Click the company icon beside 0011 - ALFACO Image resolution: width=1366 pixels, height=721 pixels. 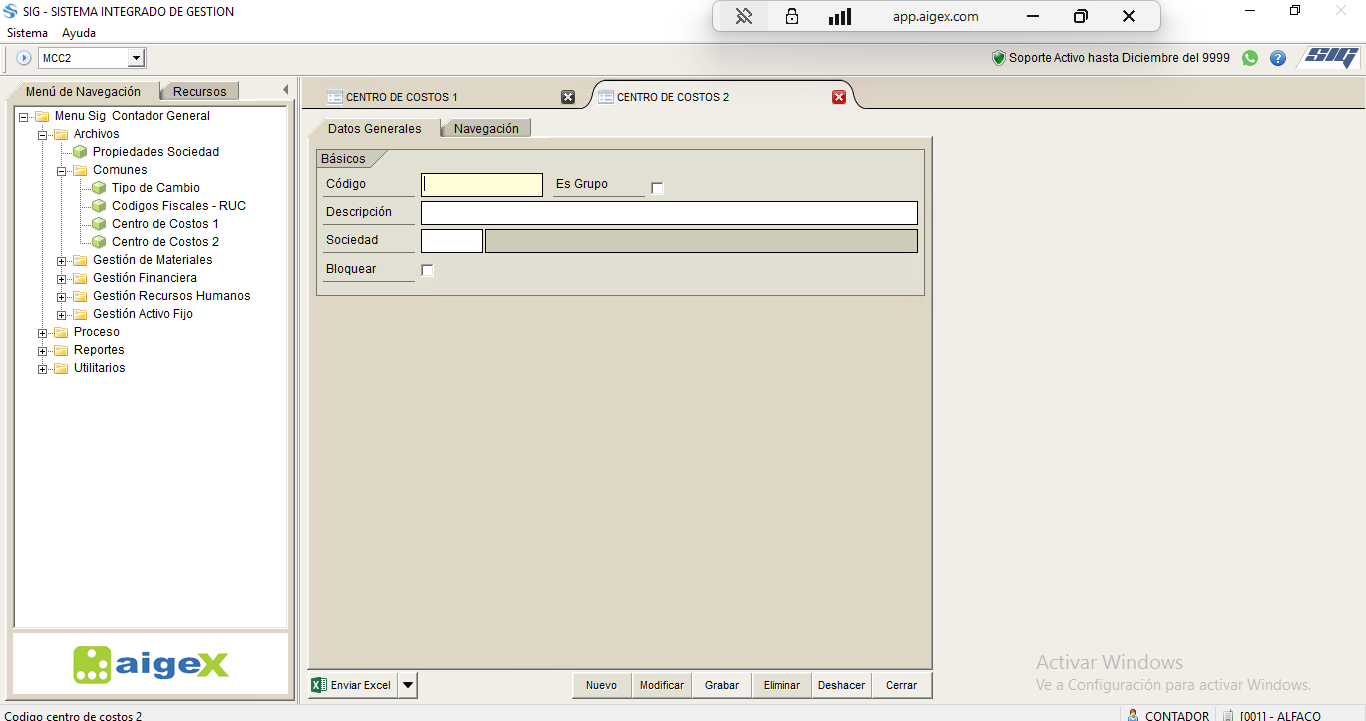click(1228, 715)
